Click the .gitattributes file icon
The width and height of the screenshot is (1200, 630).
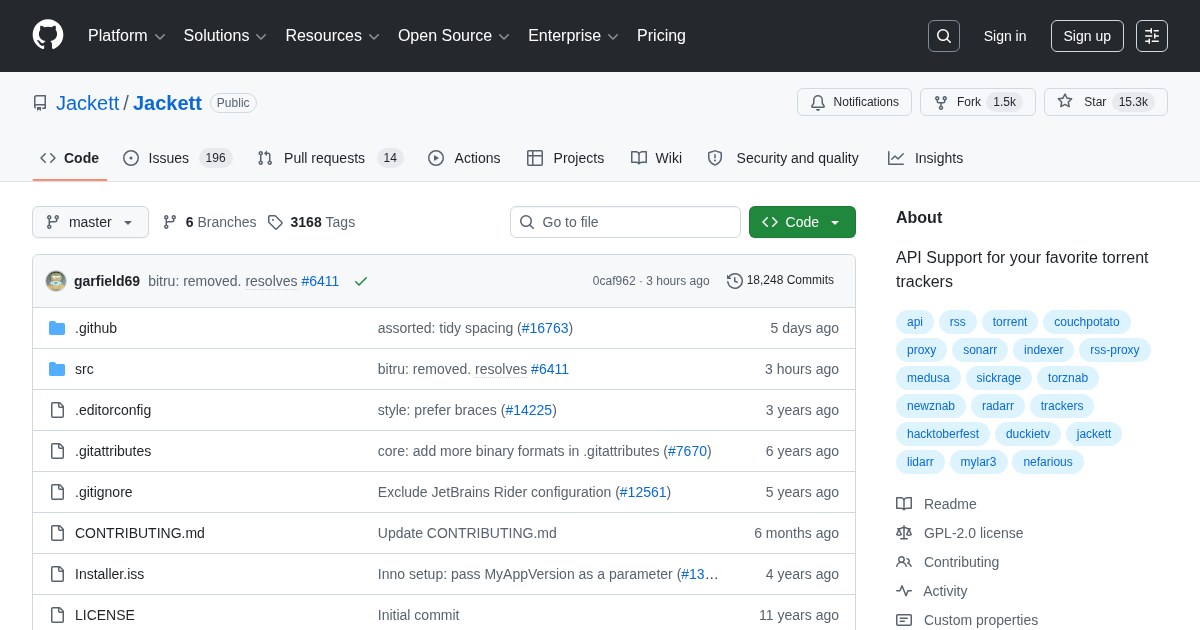click(x=57, y=451)
